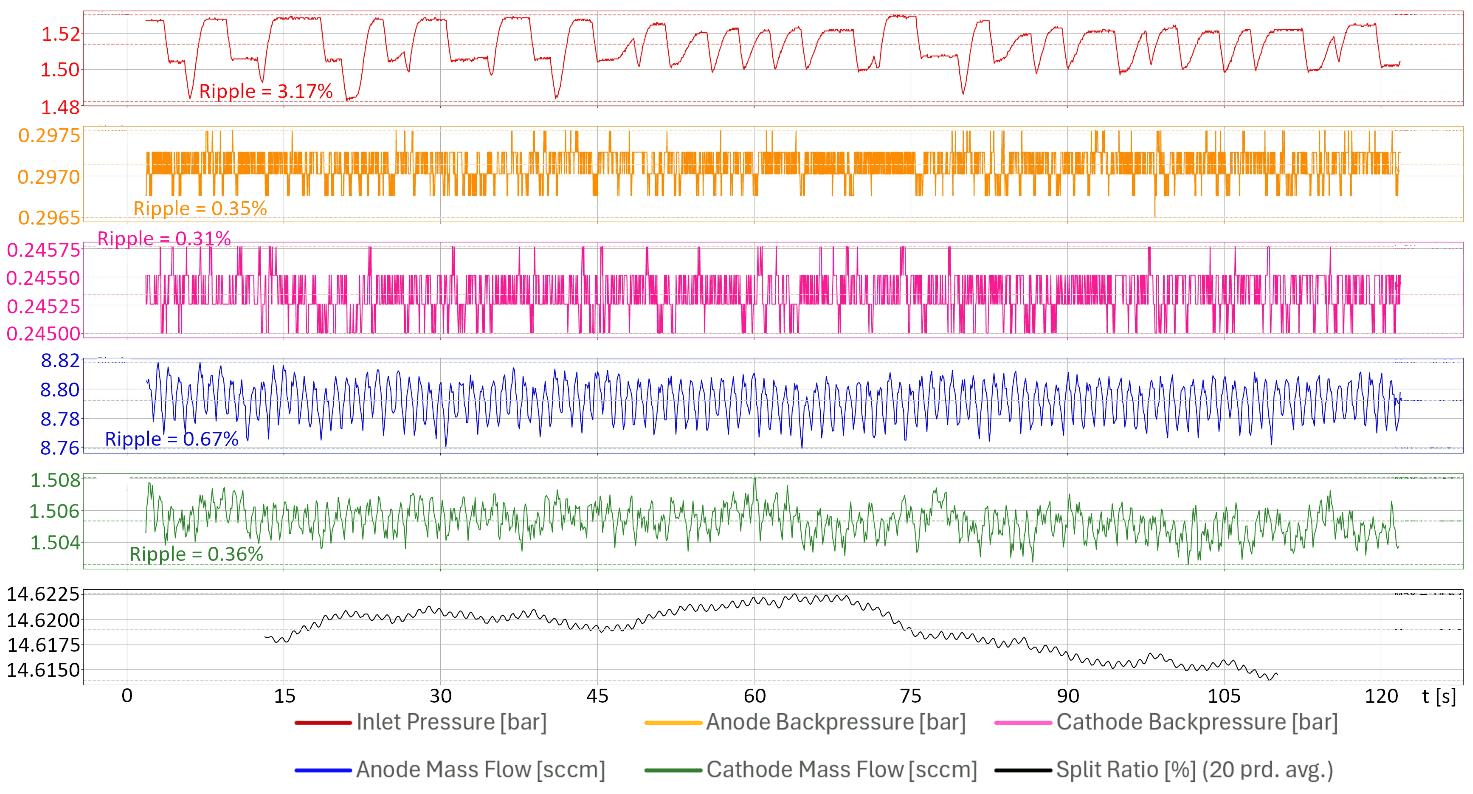Click the 8.80 anode mass flow axis value
1473x794 pixels.
point(60,390)
